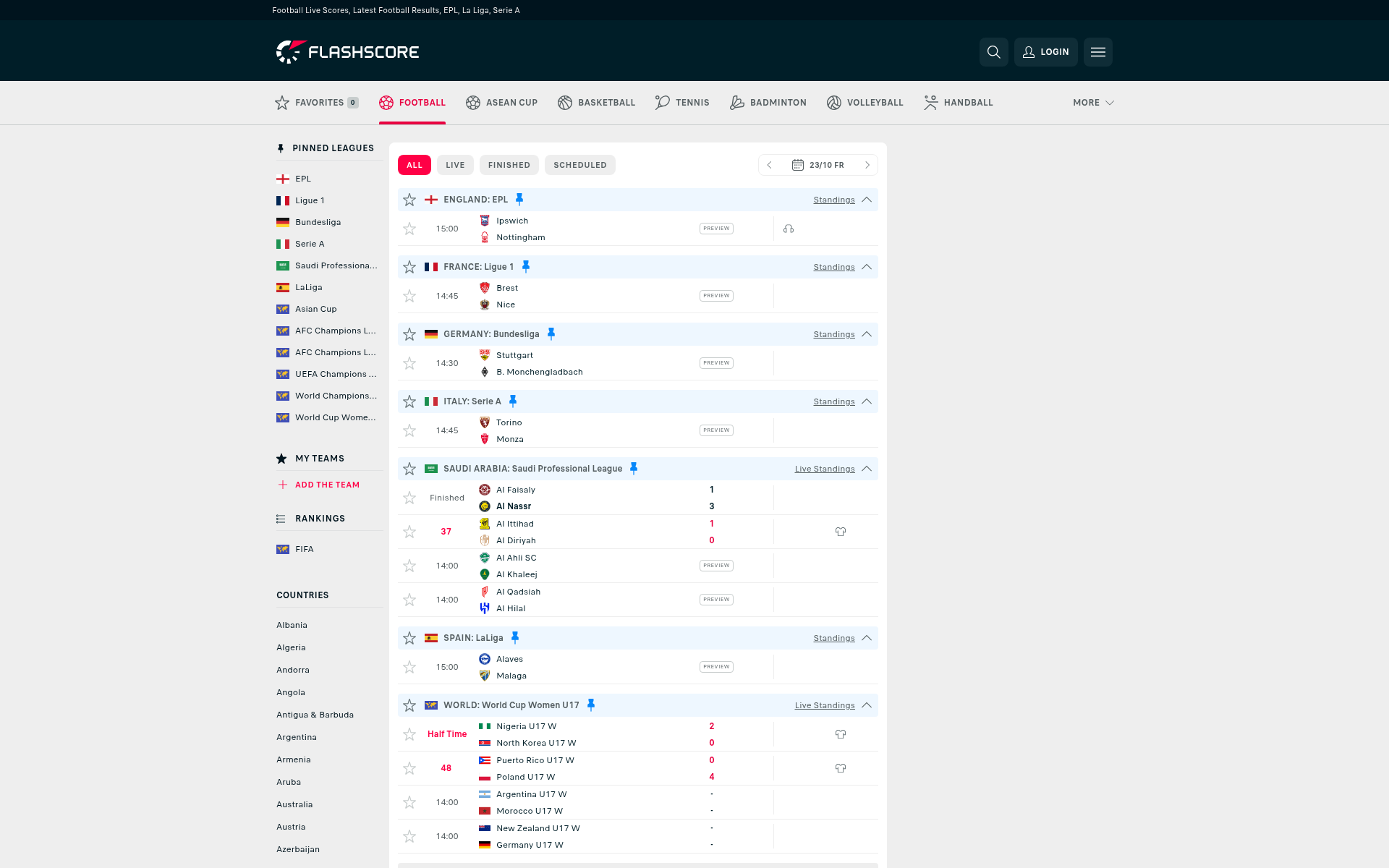Open PREVIEW for Al Ahli SC match

pos(716,566)
